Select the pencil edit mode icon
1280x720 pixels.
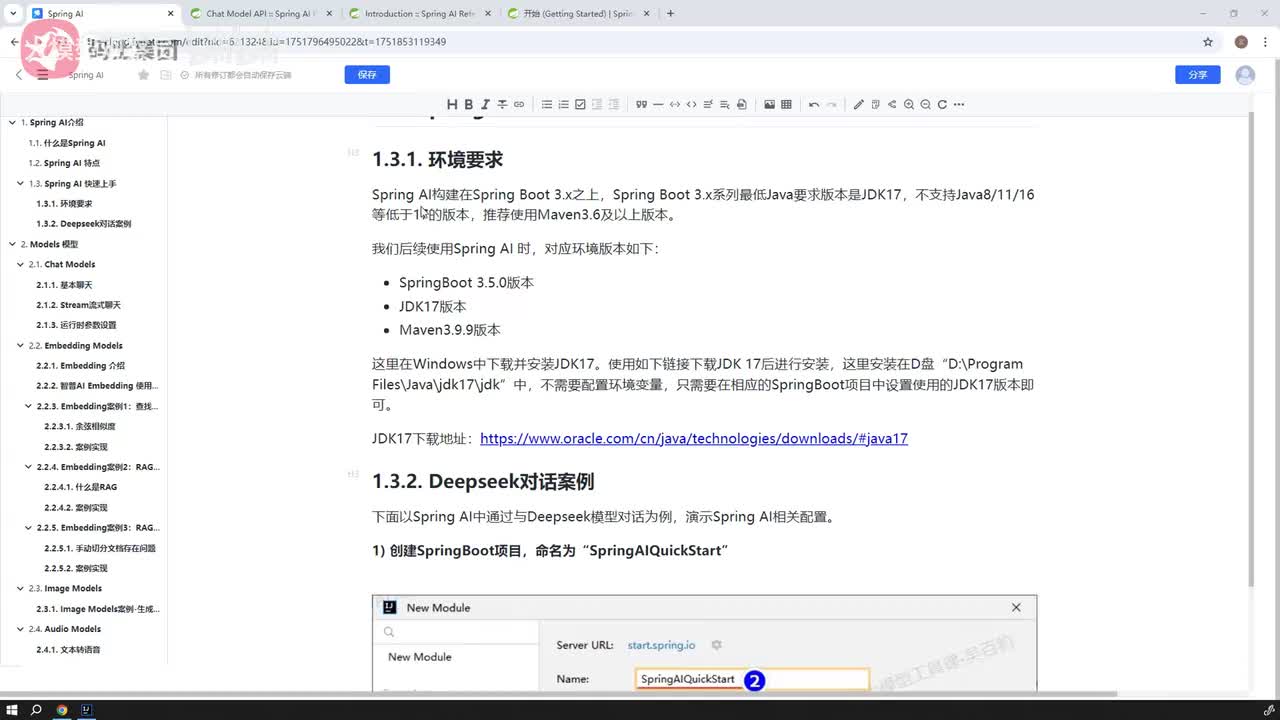coord(858,104)
